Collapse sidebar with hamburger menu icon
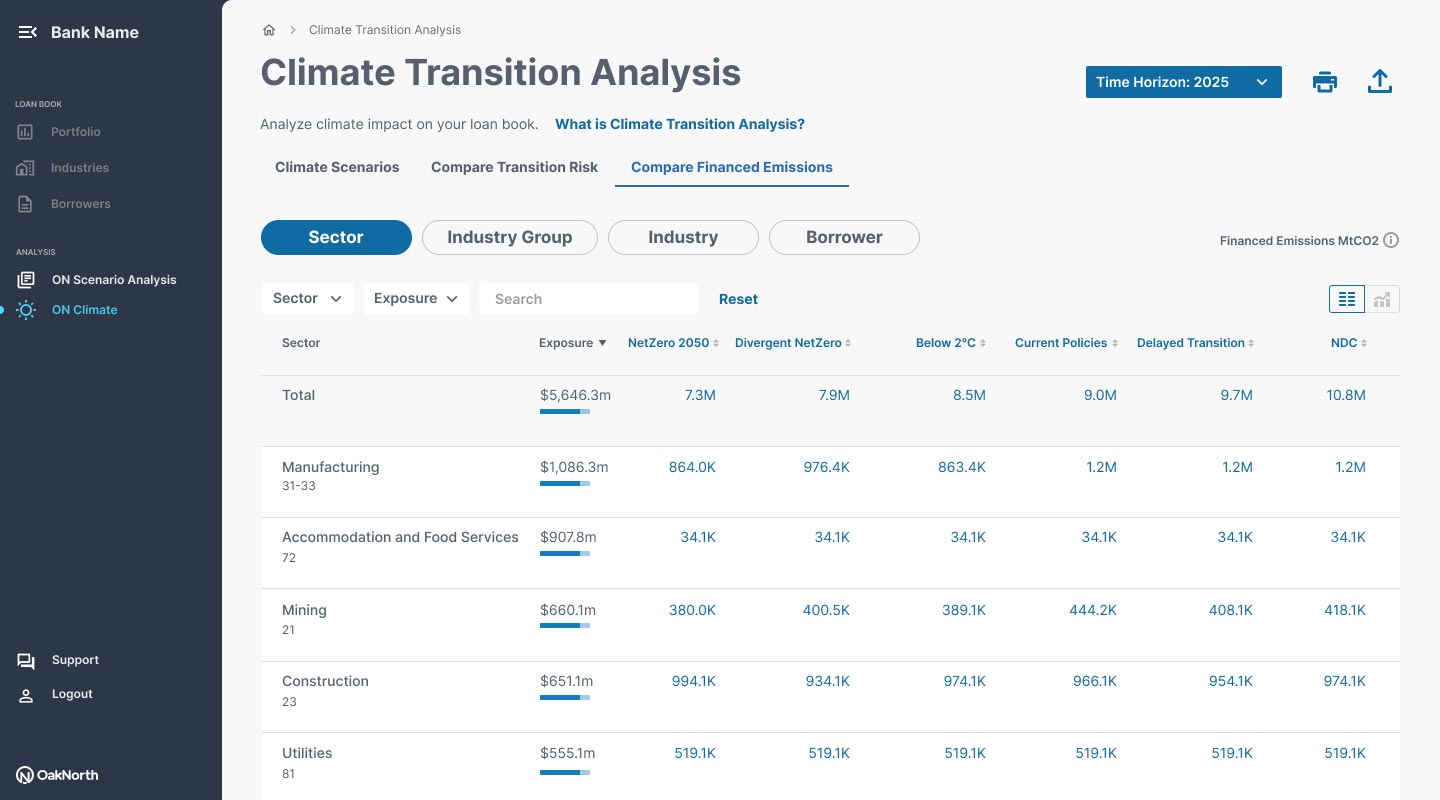 click(x=28, y=32)
